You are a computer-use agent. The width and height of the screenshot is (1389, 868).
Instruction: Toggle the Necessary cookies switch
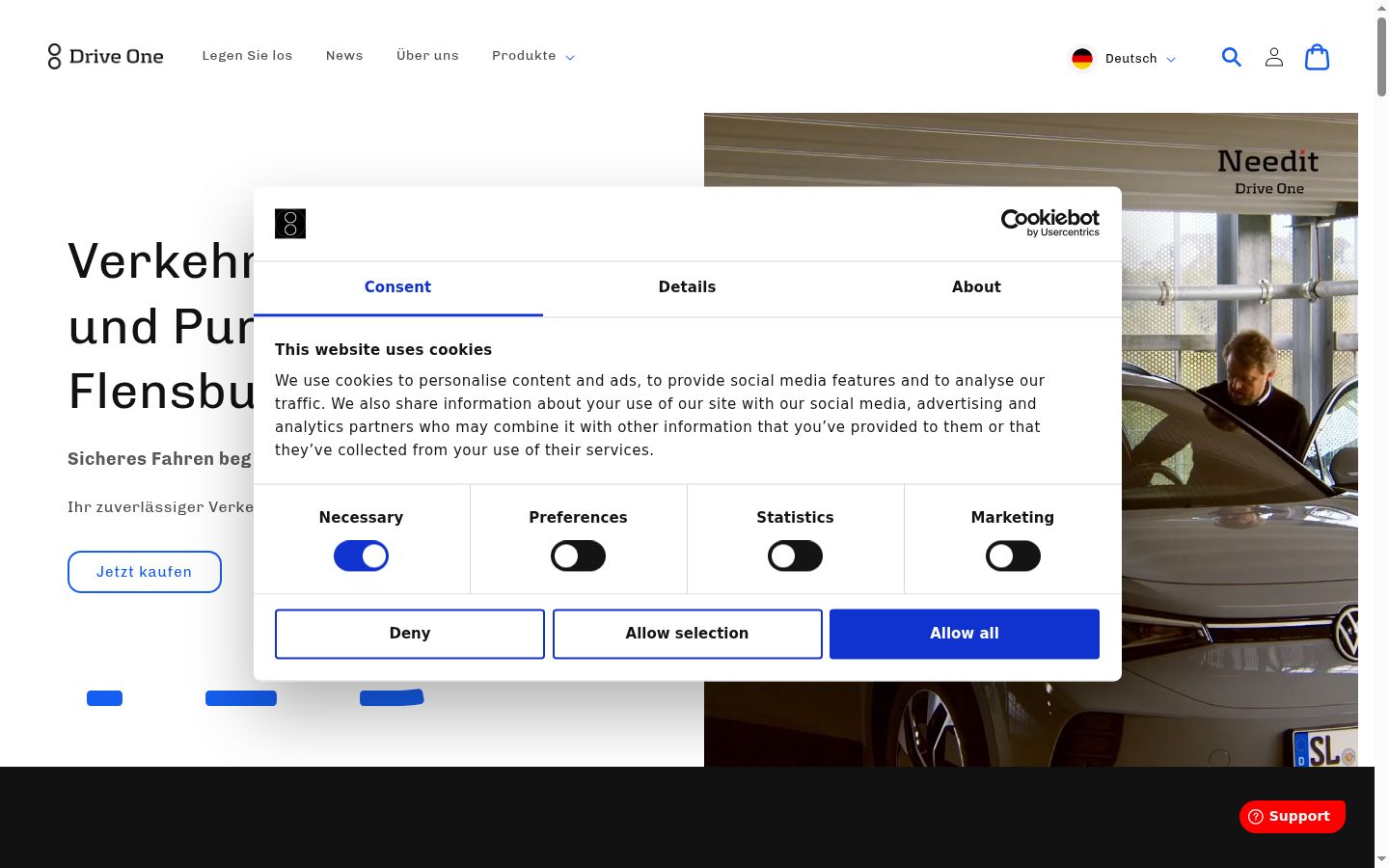point(361,556)
